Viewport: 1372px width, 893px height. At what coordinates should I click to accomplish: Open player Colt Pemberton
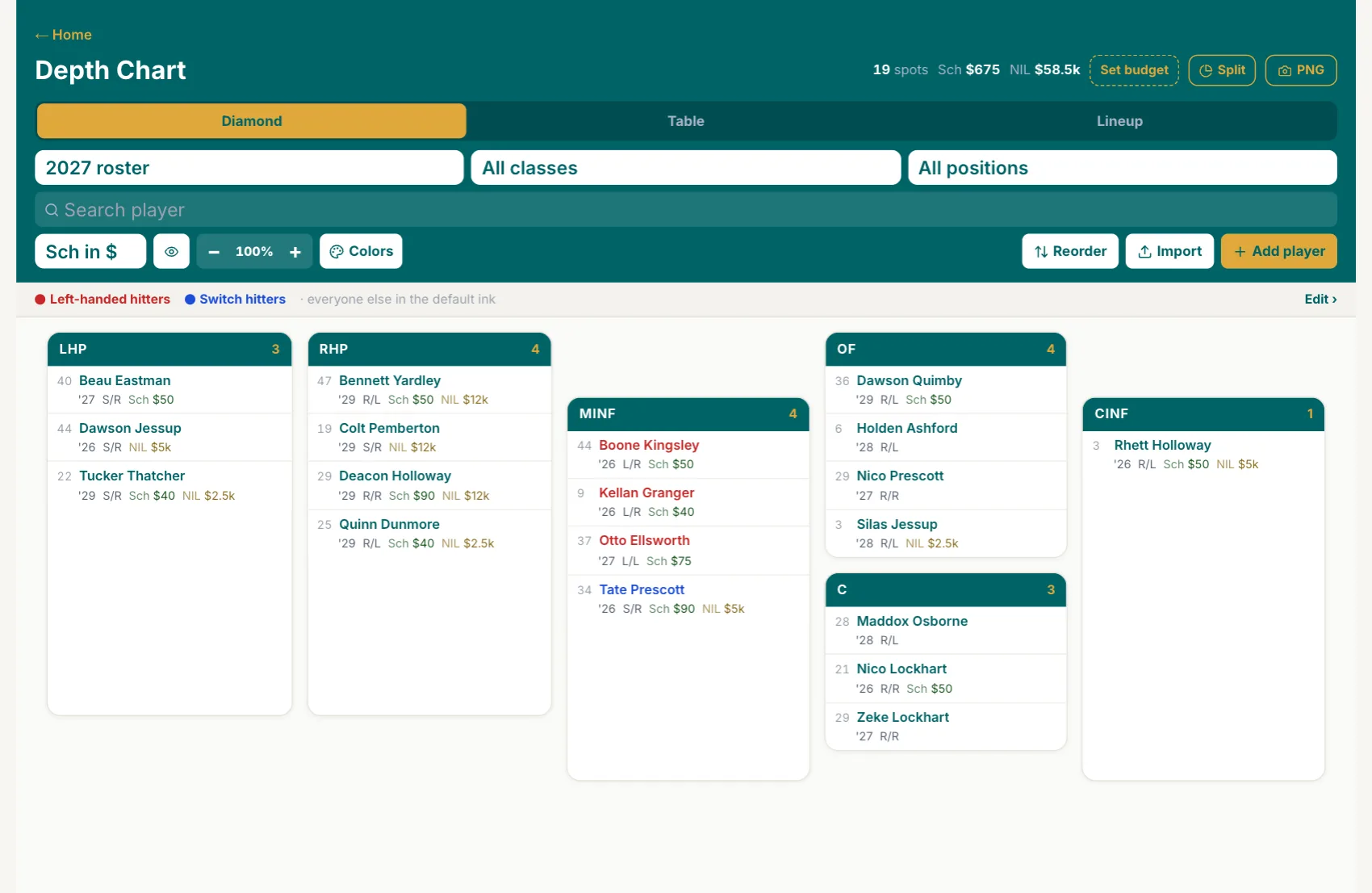click(x=429, y=438)
